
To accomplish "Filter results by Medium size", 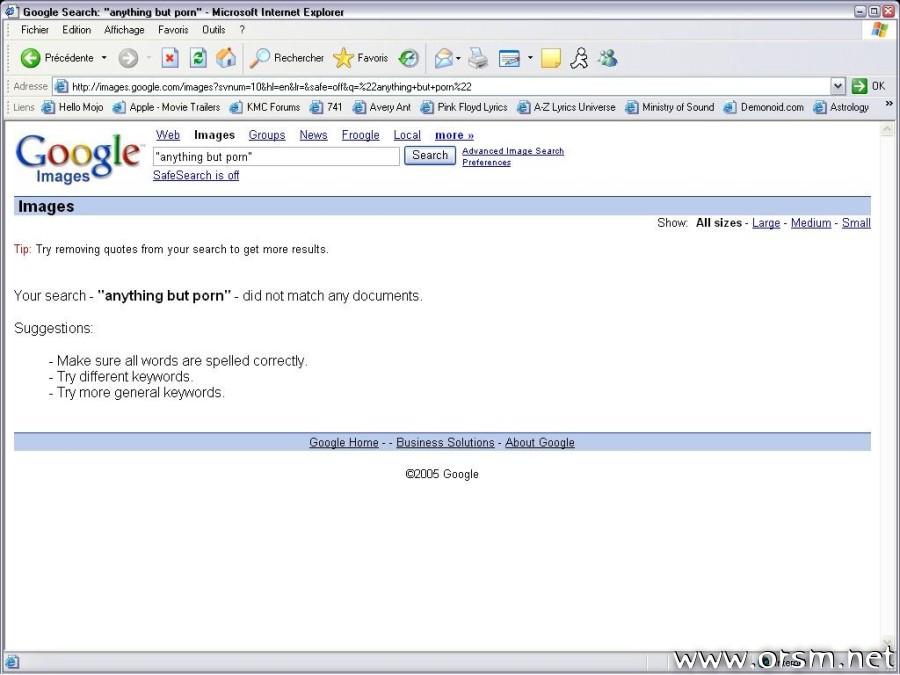I will click(811, 223).
